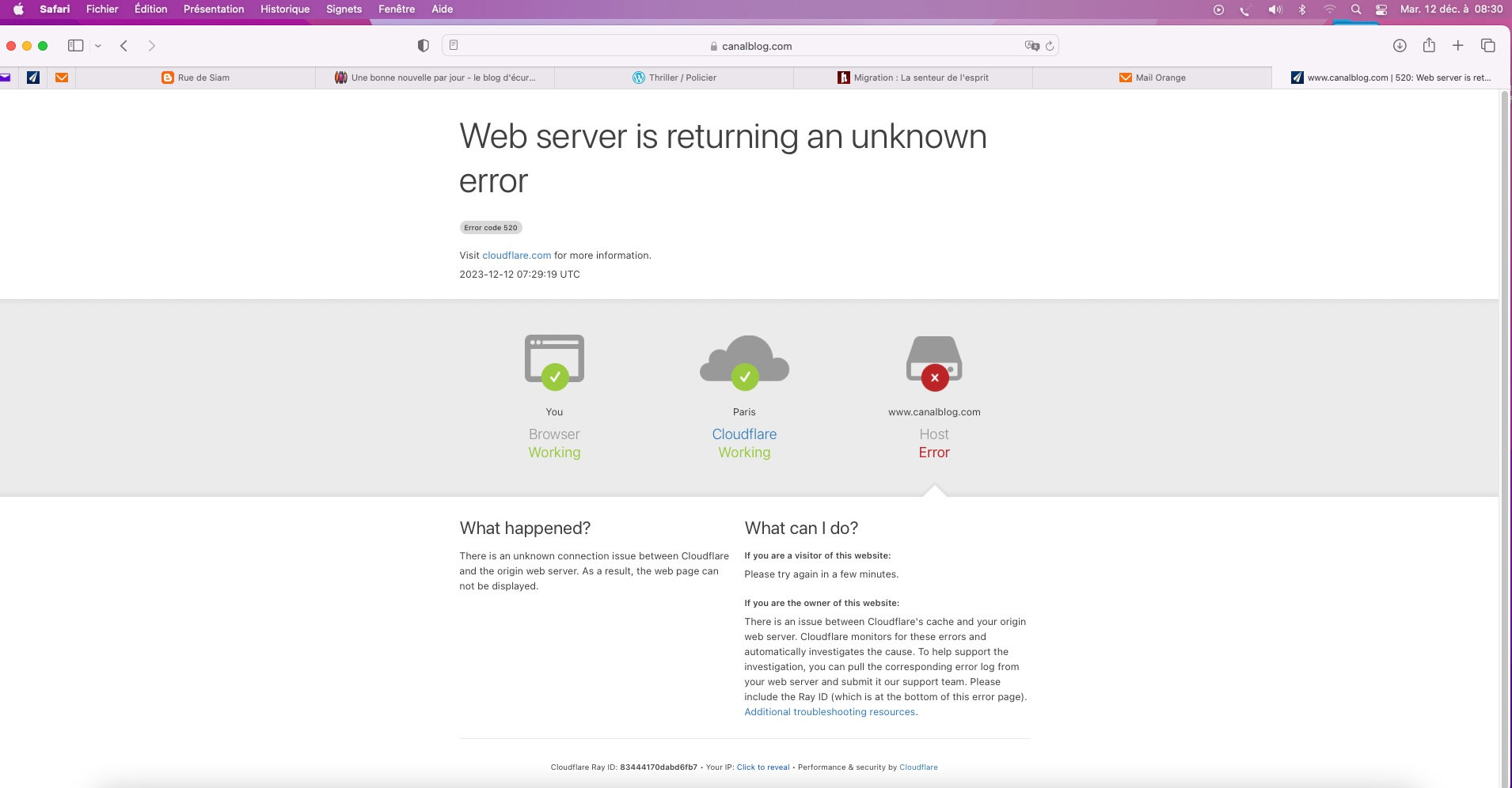Switch to the Rue de Siam tab
This screenshot has height=788, width=1512.
[196, 78]
